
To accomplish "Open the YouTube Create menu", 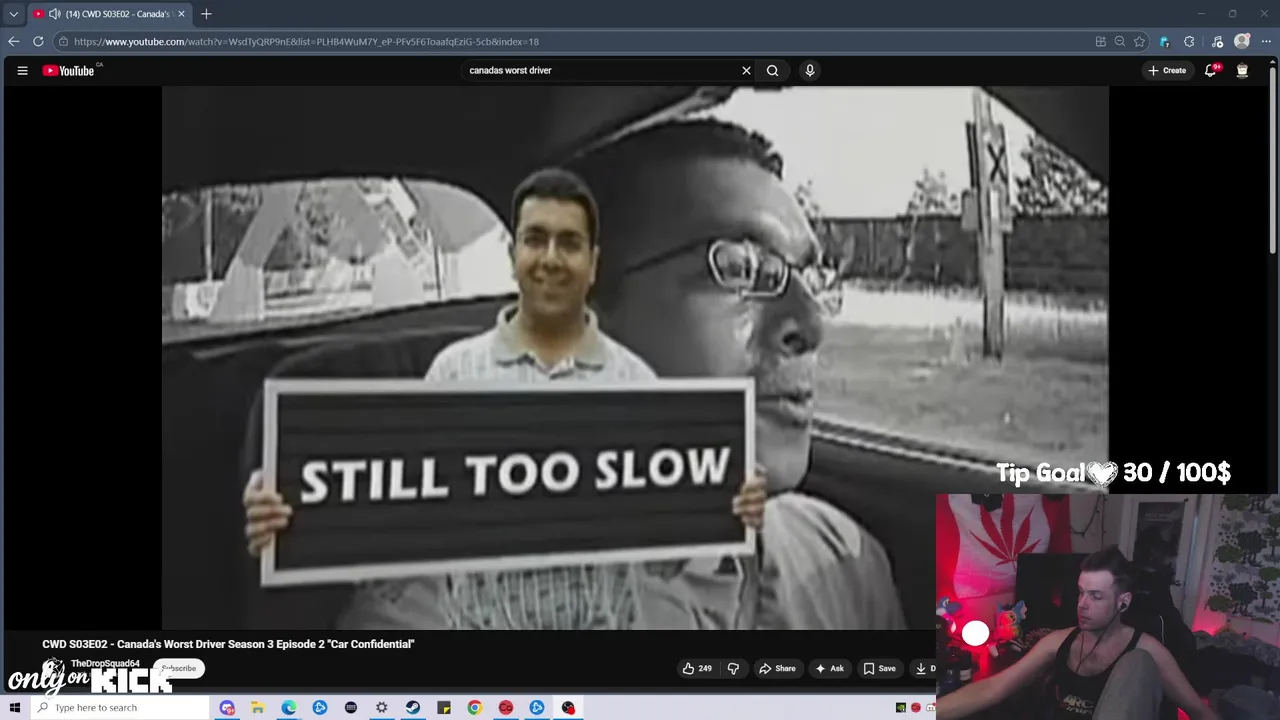I will (x=1167, y=70).
